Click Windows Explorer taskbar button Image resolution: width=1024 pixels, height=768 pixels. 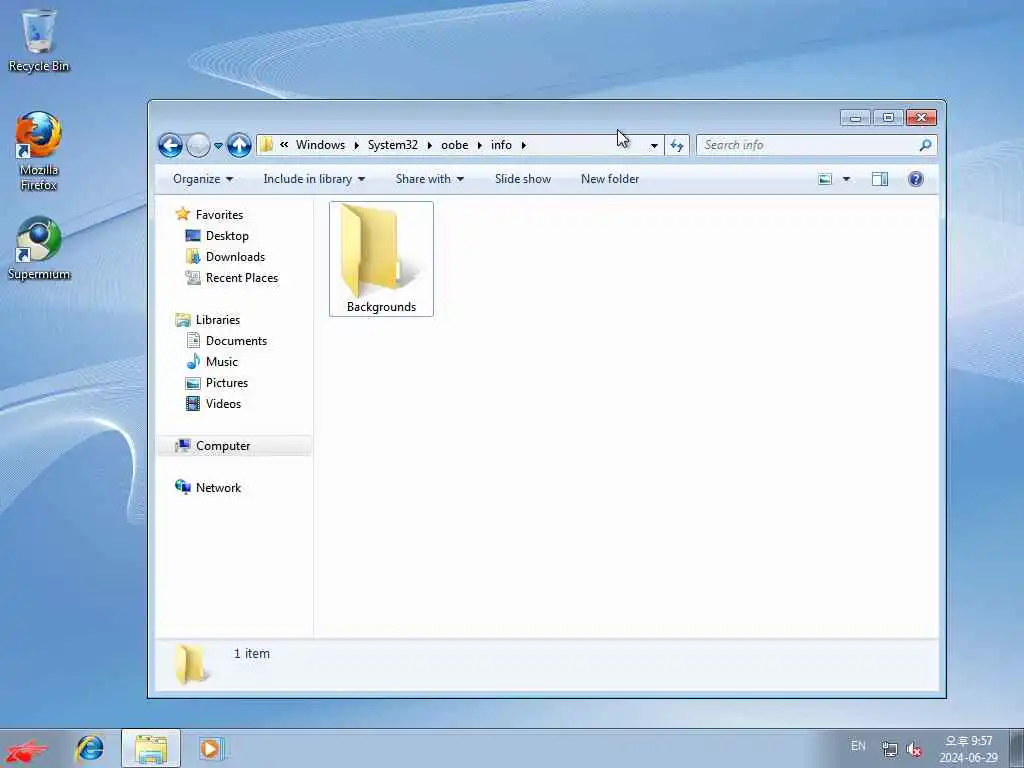[151, 748]
